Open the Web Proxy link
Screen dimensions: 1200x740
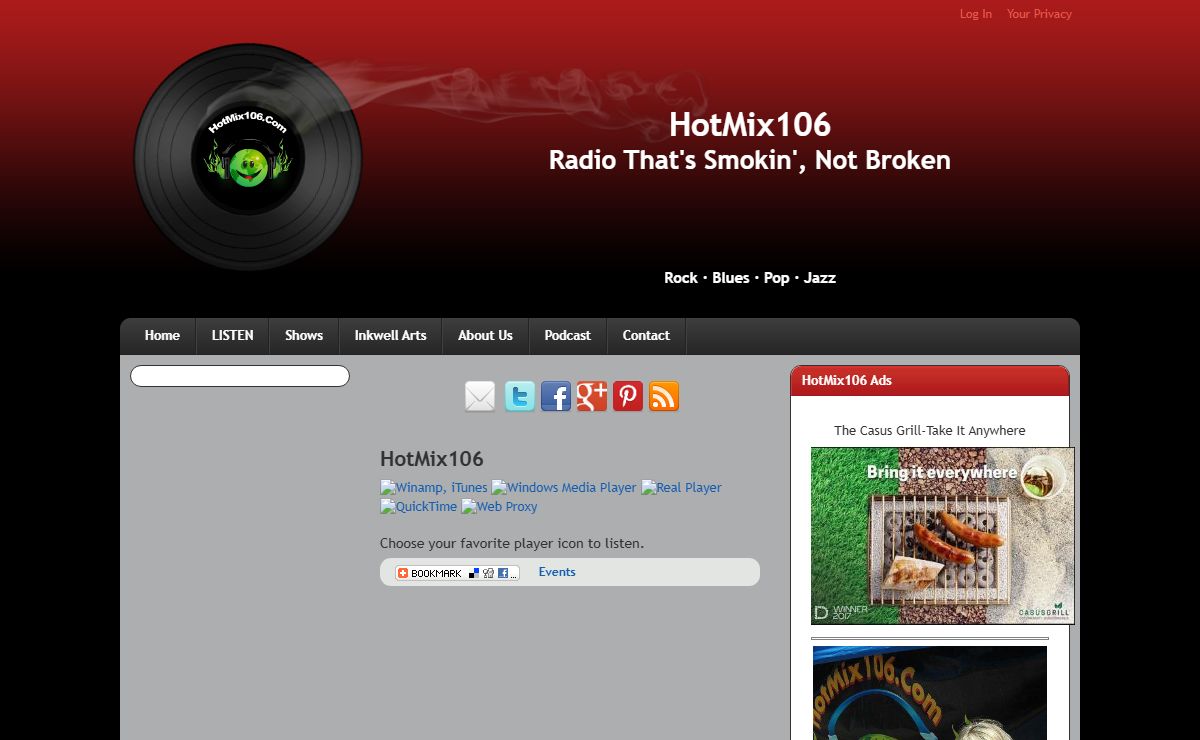tap(499, 507)
